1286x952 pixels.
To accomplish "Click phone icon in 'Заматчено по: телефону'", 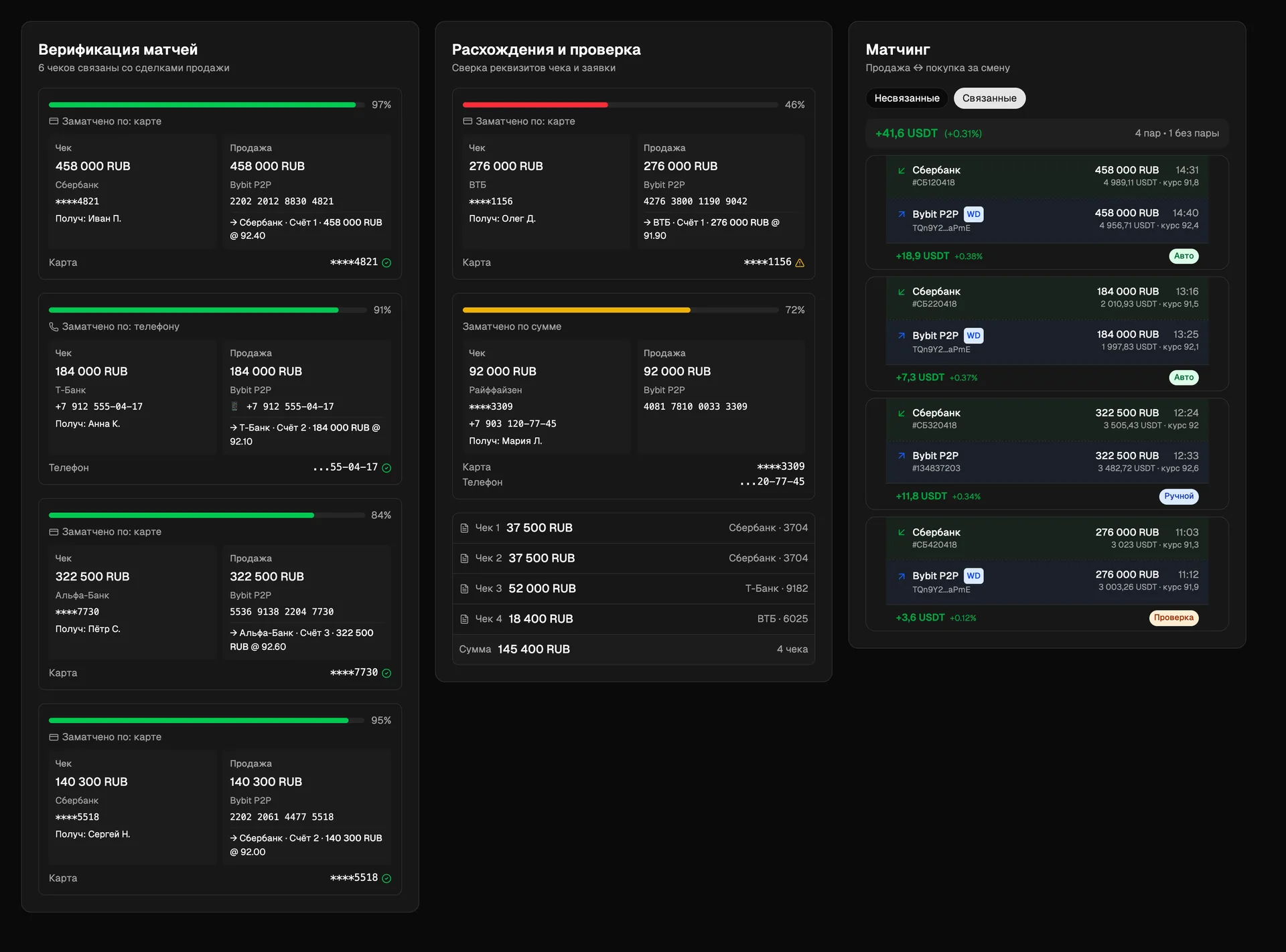I will (54, 327).
